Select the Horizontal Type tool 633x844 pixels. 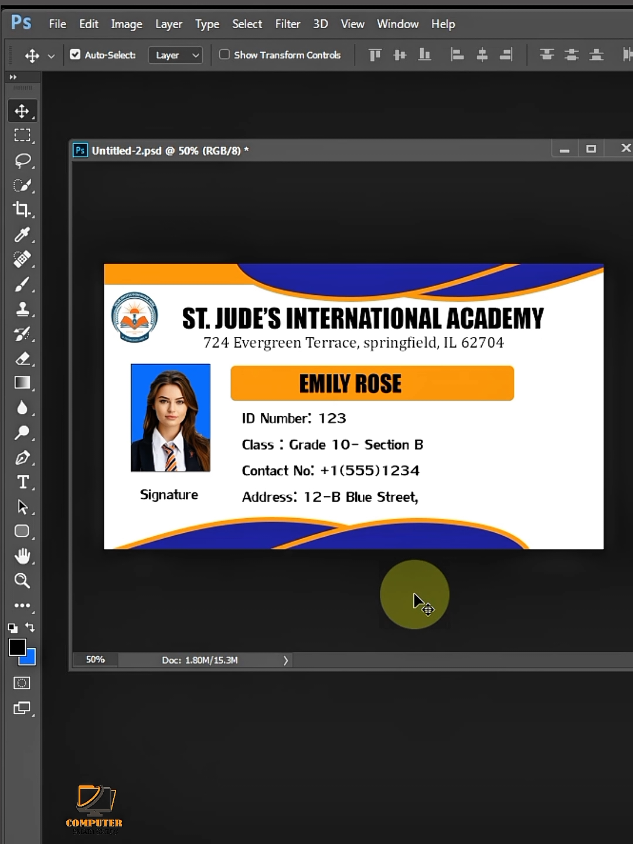(x=22, y=482)
